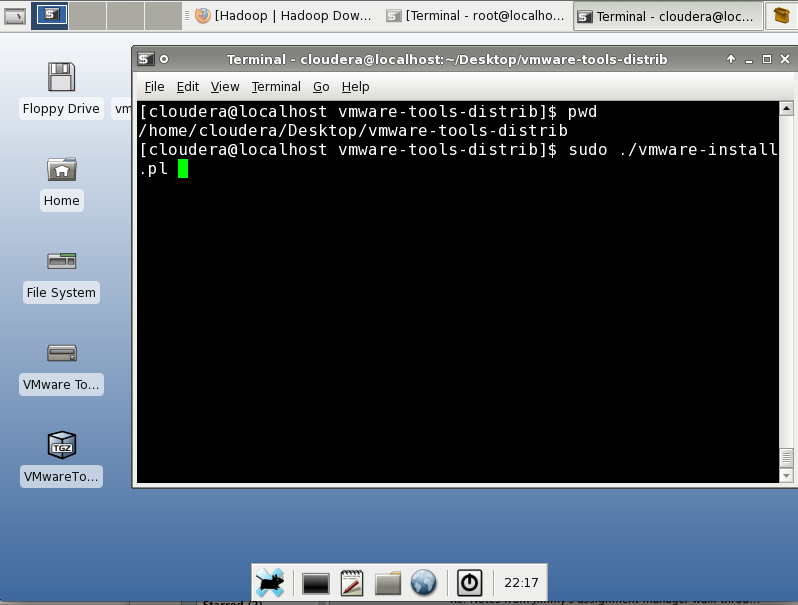Open terminal window menu icon in titlebar
798x605 pixels.
pos(145,60)
